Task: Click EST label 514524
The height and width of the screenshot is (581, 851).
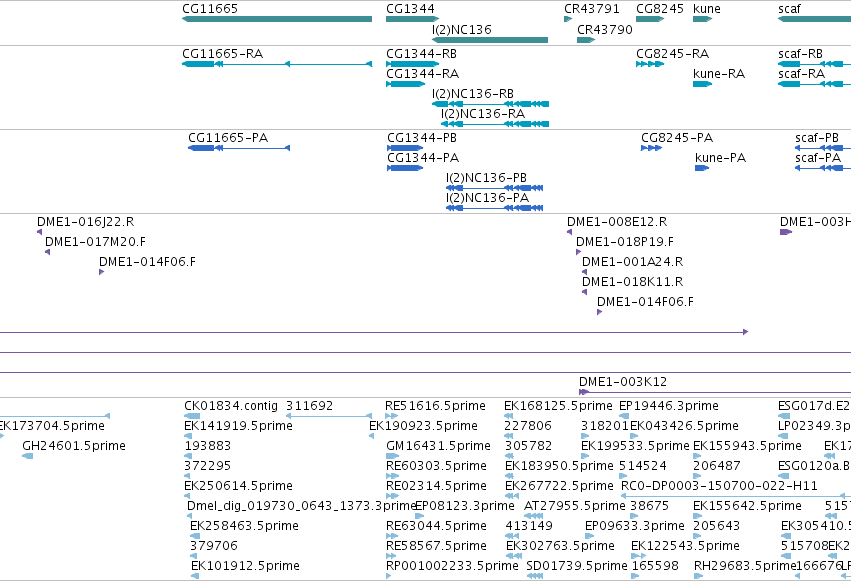Action: [643, 466]
